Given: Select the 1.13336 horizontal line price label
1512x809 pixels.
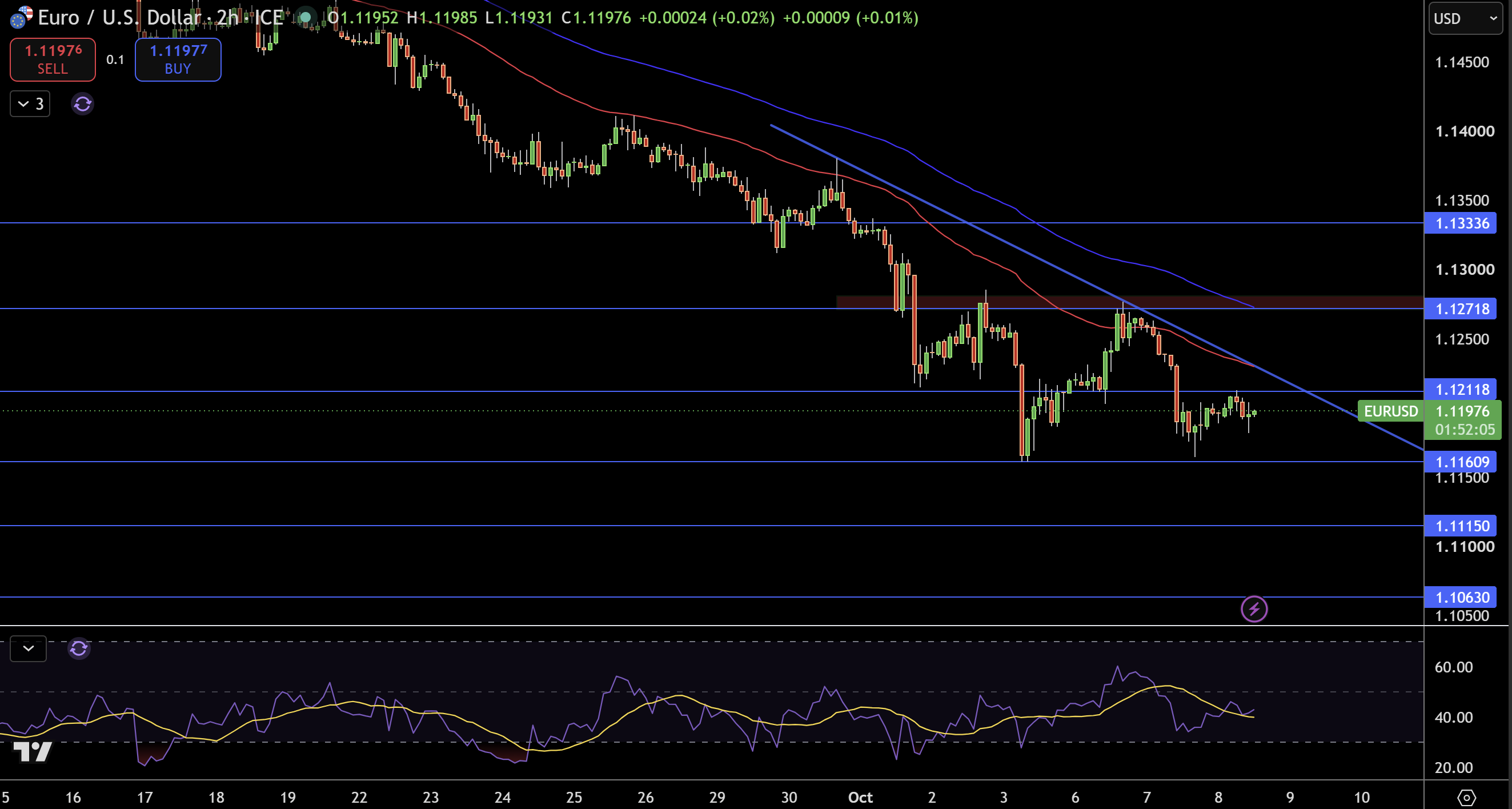Looking at the screenshot, I should coord(1461,223).
